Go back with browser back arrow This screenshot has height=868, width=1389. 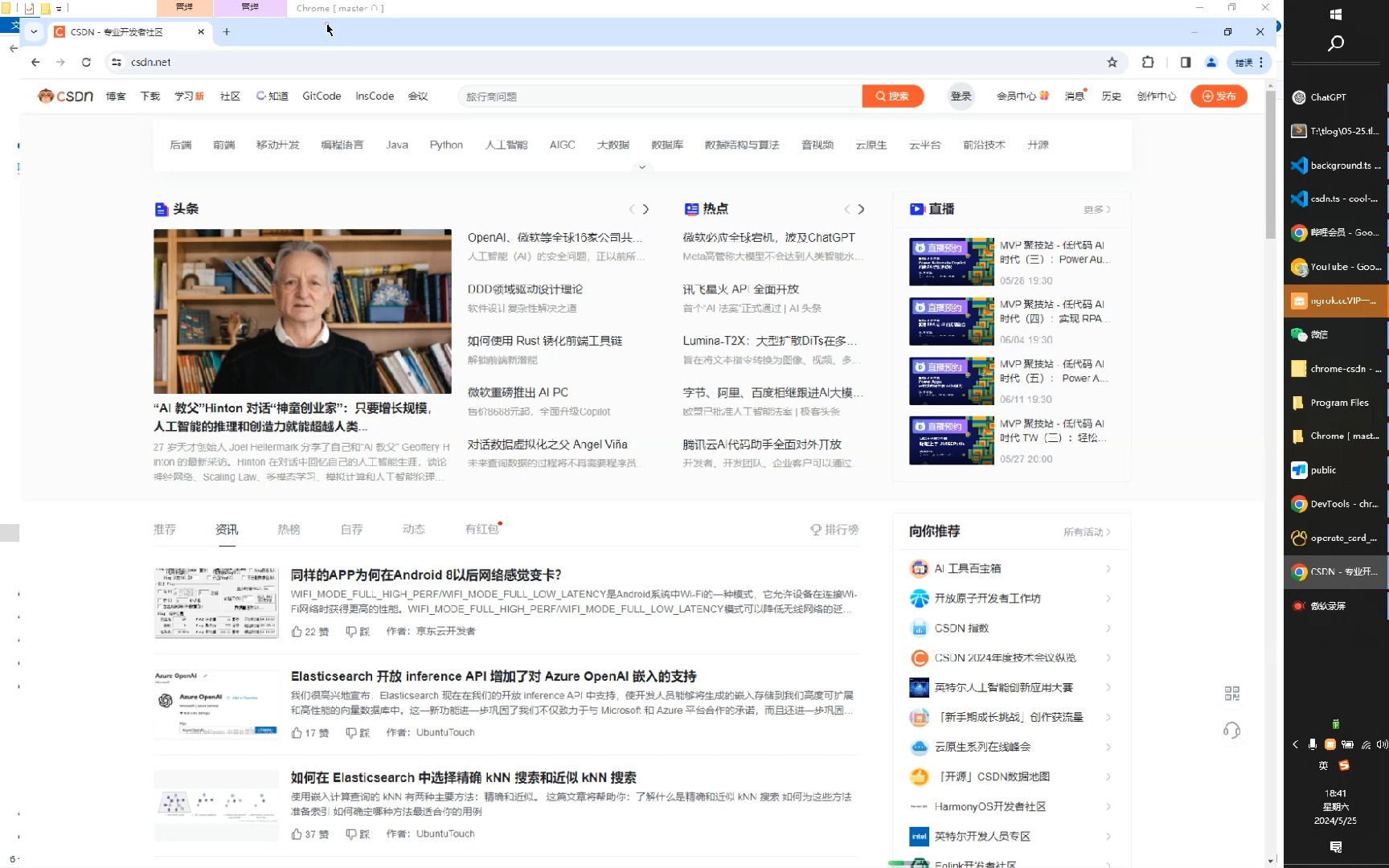click(35, 62)
